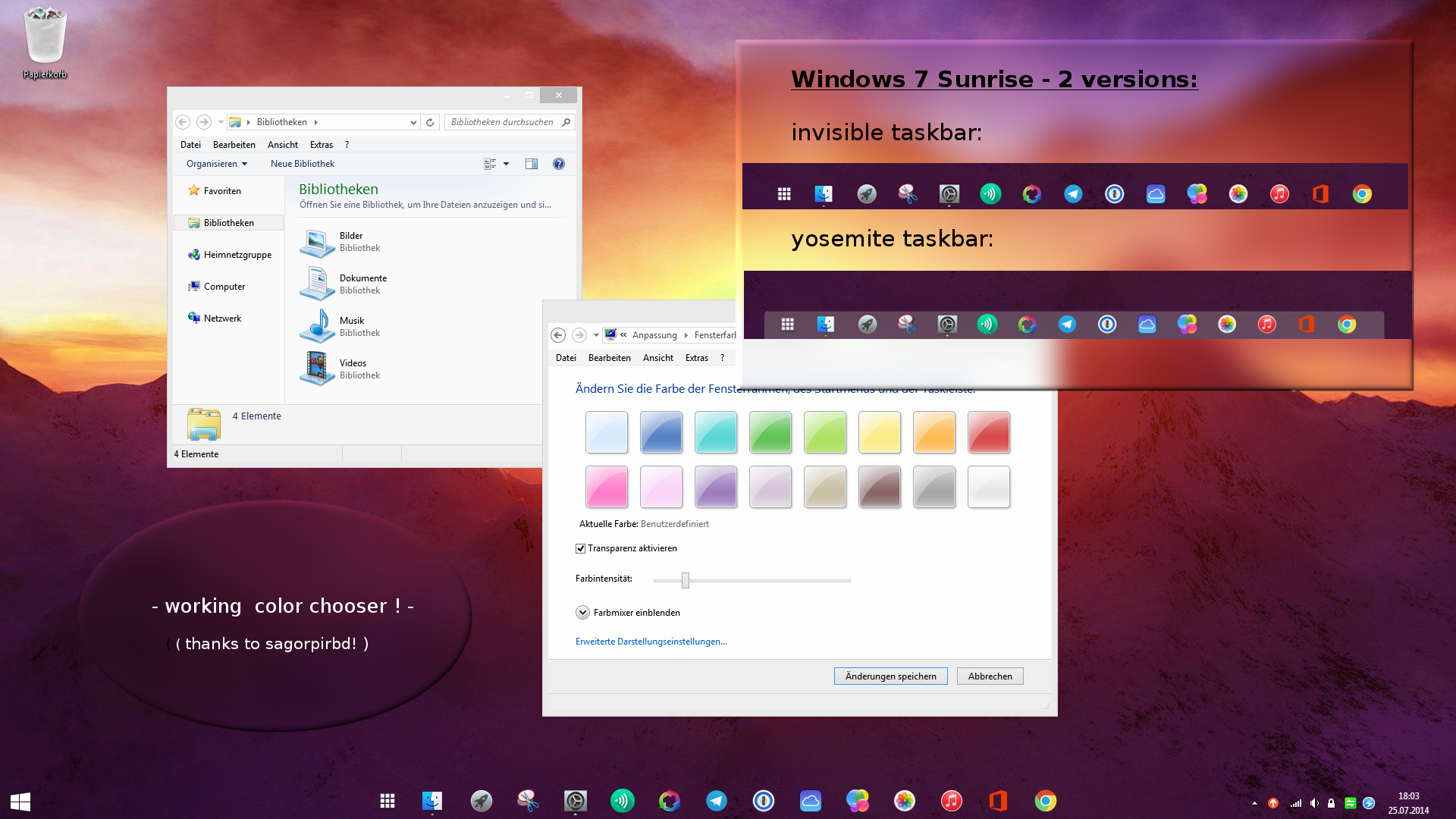Choose the red color swatch
1456x819 pixels.
pos(989,432)
